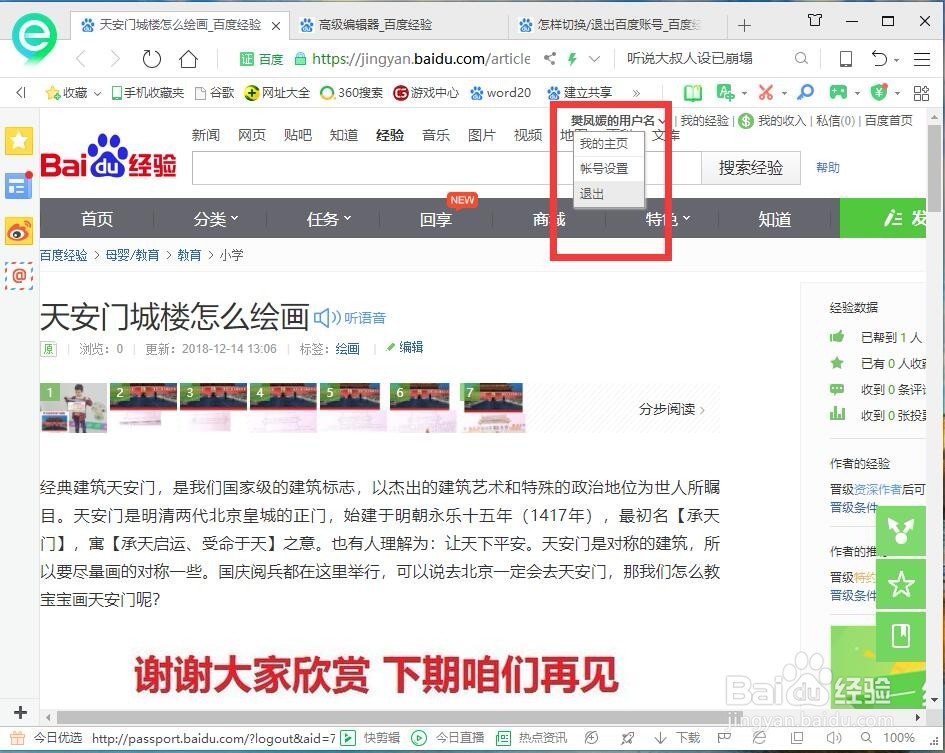The height and width of the screenshot is (753, 945).
Task: Select 我的主页 from user menu
Action: (x=603, y=143)
